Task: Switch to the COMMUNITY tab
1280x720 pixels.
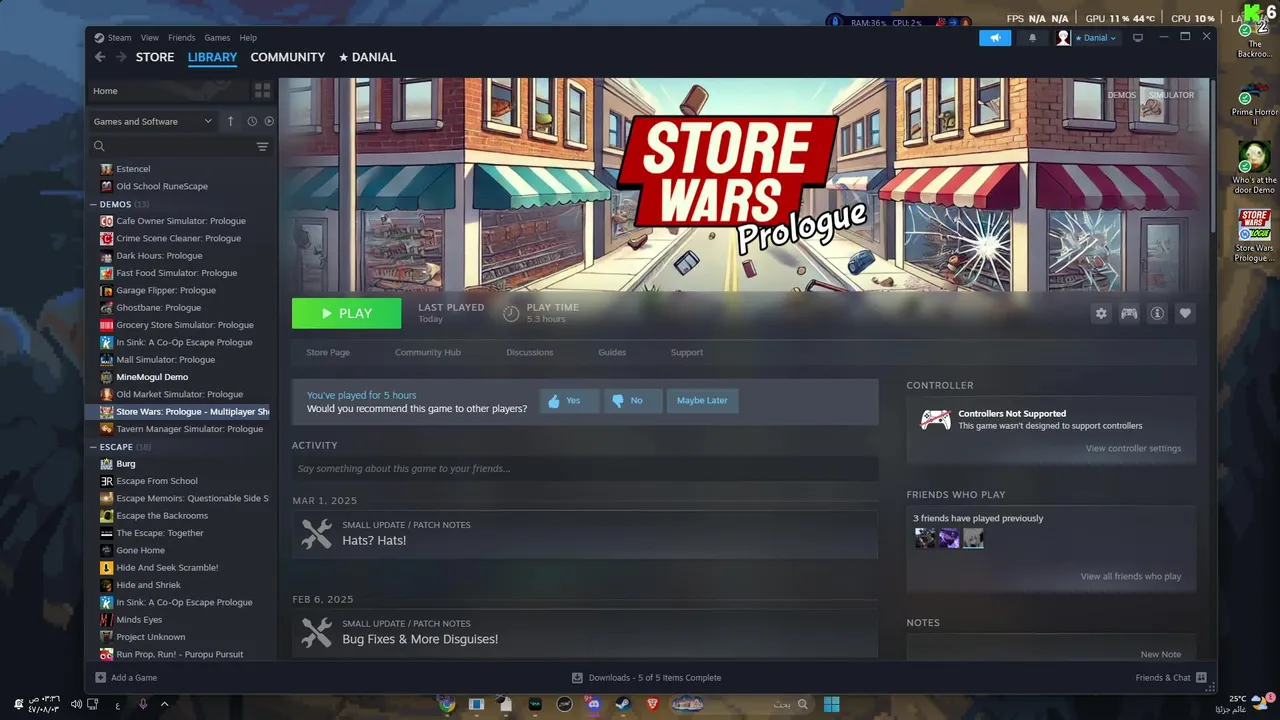Action: point(288,57)
